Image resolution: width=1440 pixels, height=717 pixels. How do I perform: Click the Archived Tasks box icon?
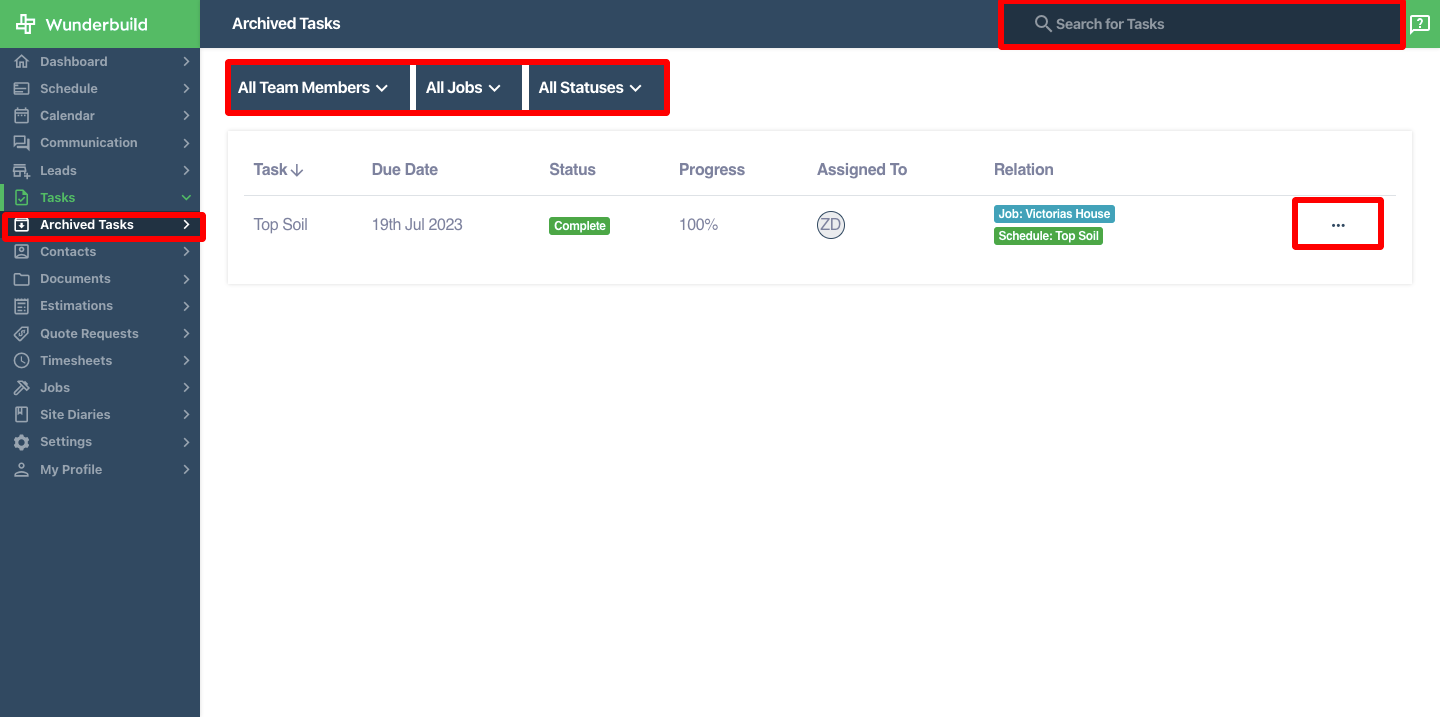point(21,225)
